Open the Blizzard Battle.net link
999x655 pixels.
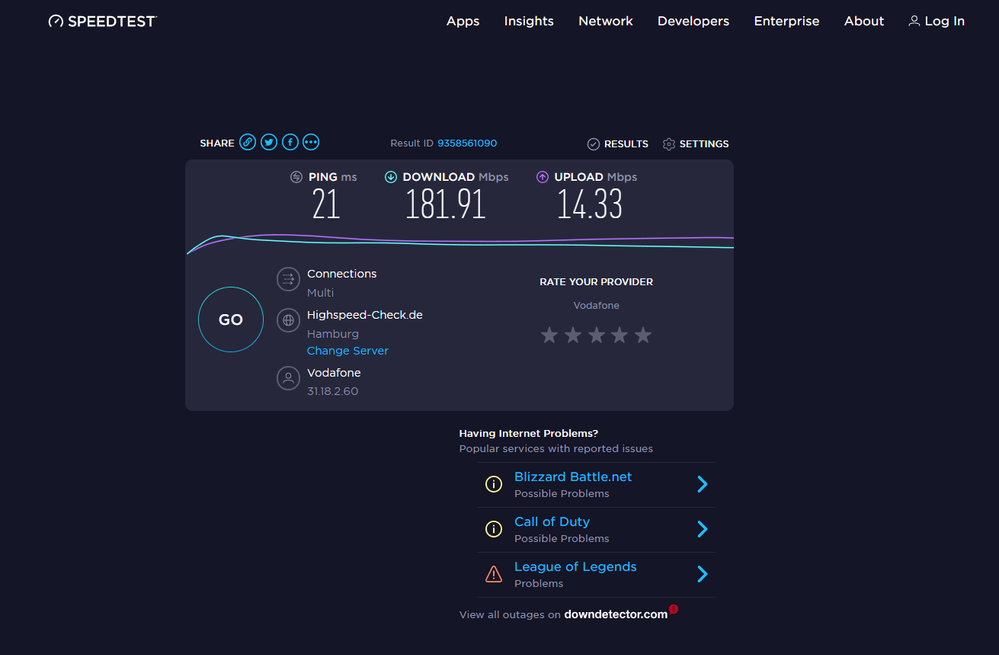click(573, 477)
